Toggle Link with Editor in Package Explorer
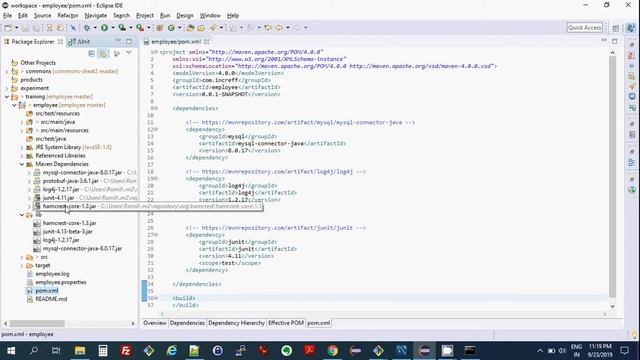The height and width of the screenshot is (360, 640). coord(103,53)
